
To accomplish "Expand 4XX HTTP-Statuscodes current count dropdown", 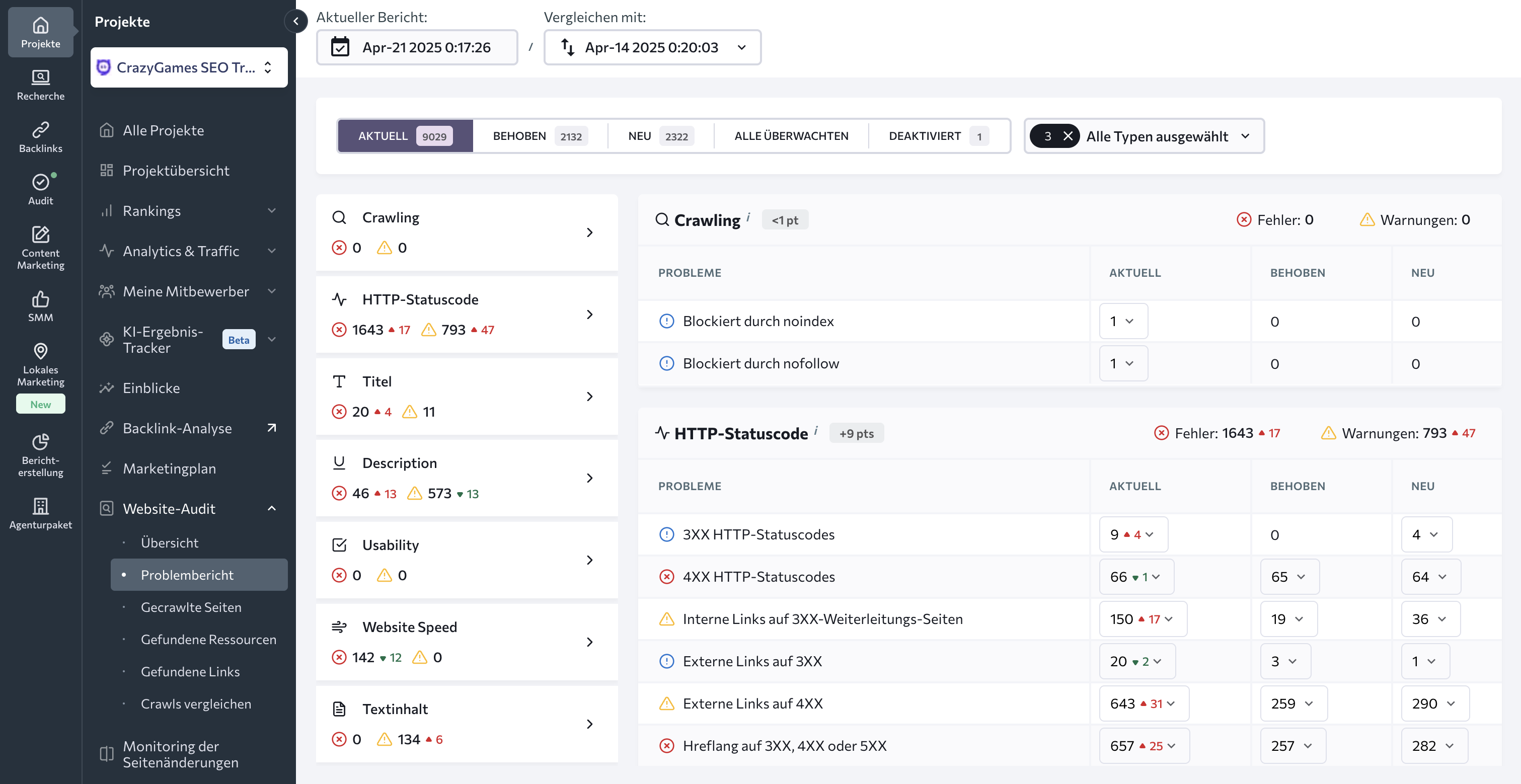I will (1136, 576).
